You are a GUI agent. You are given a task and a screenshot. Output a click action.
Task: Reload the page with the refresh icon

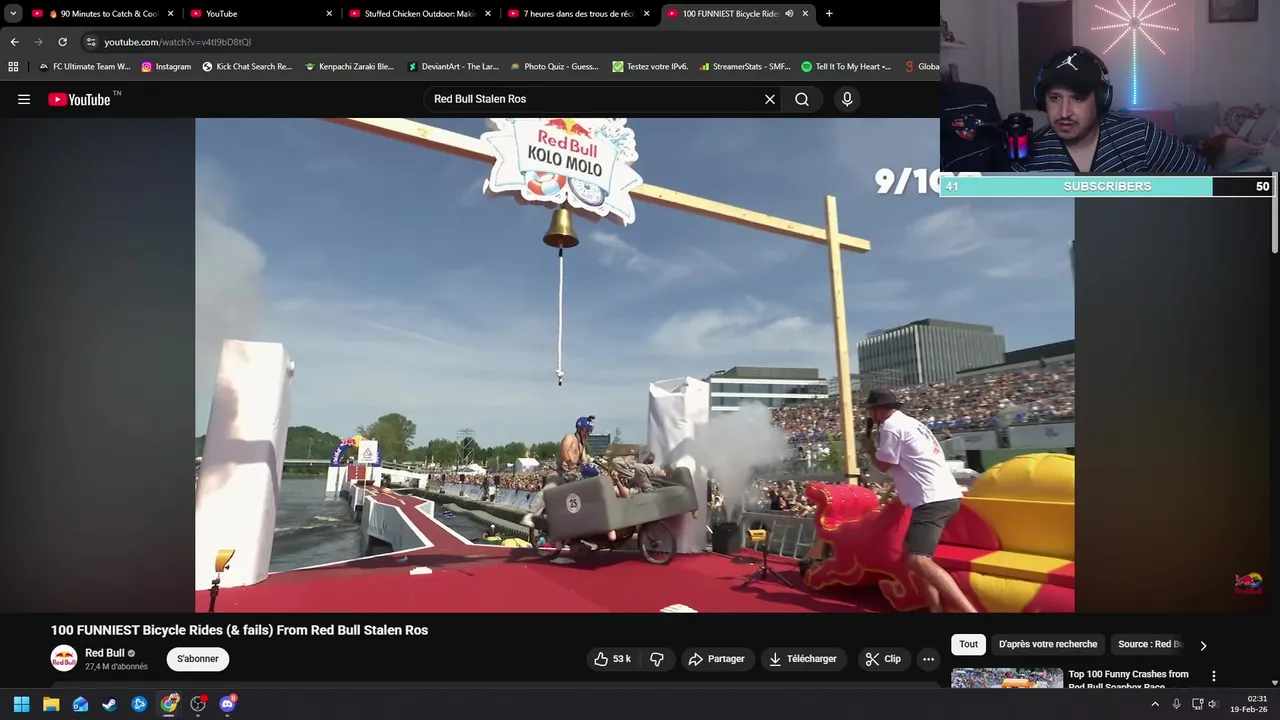62,42
